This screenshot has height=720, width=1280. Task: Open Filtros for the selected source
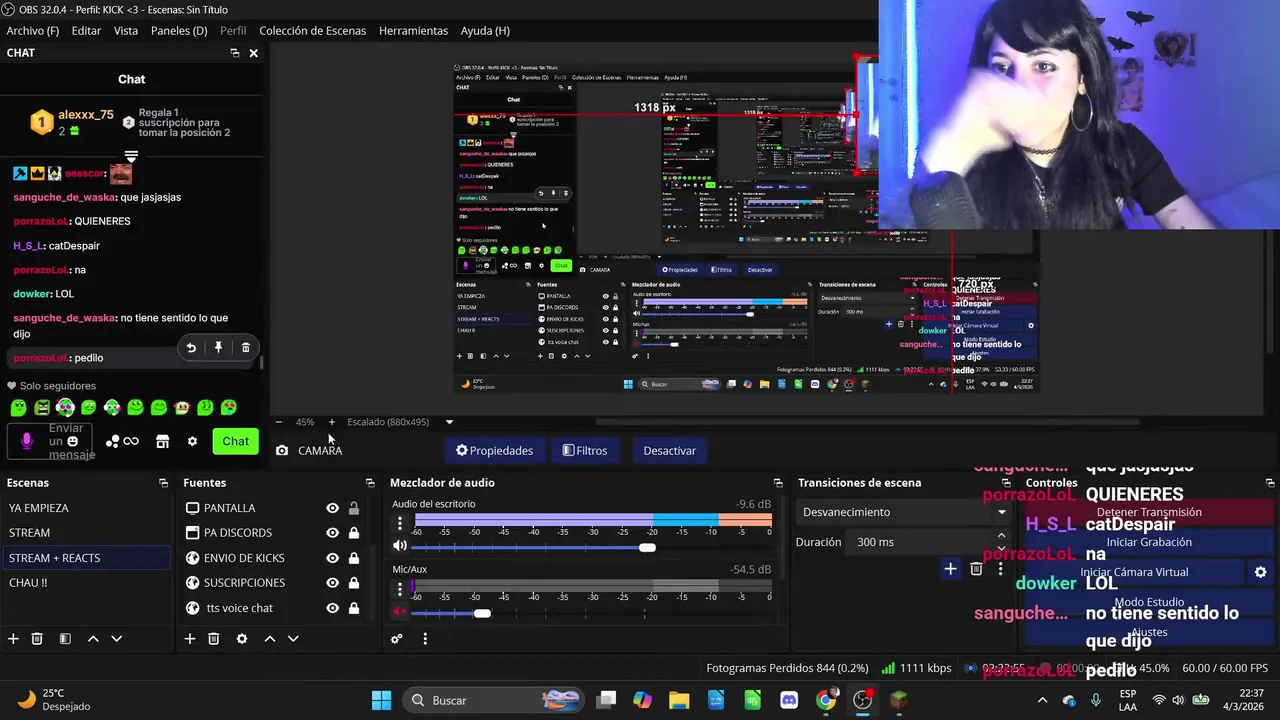585,450
